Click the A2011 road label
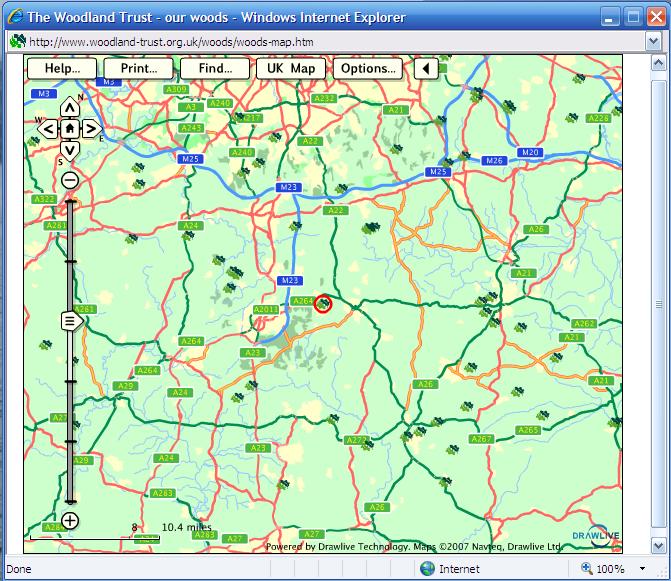This screenshot has width=671, height=581. coord(266,309)
